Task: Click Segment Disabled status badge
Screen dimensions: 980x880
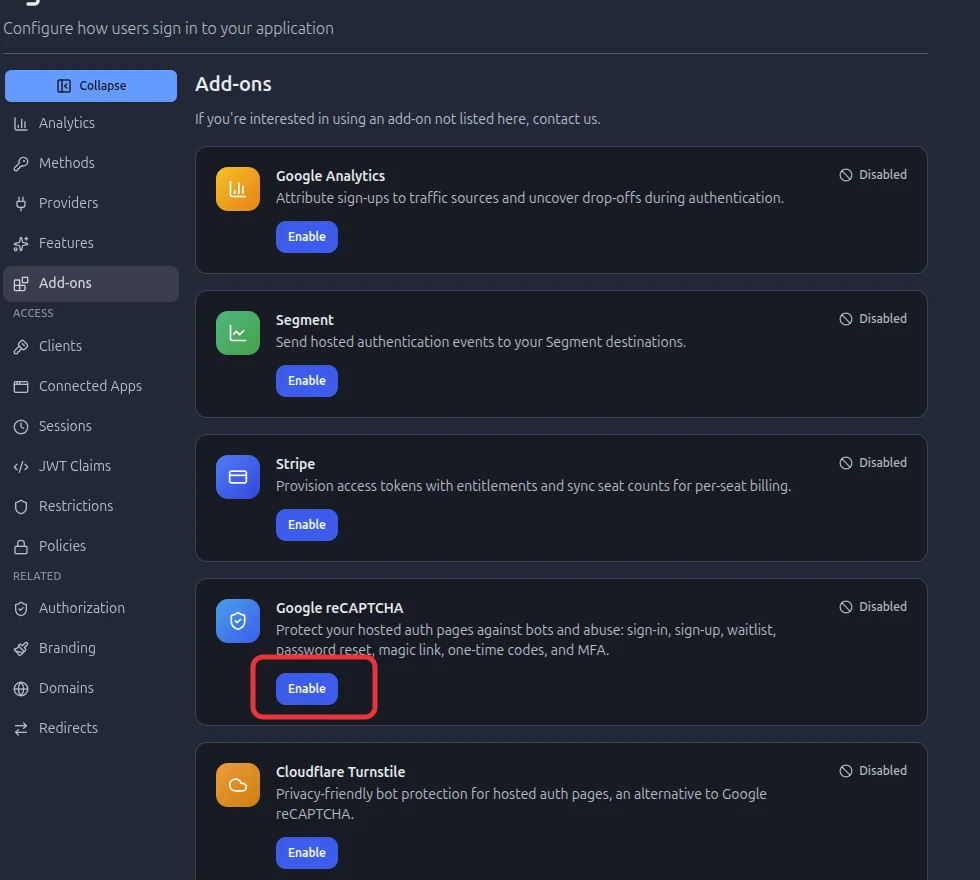Action: pos(873,319)
